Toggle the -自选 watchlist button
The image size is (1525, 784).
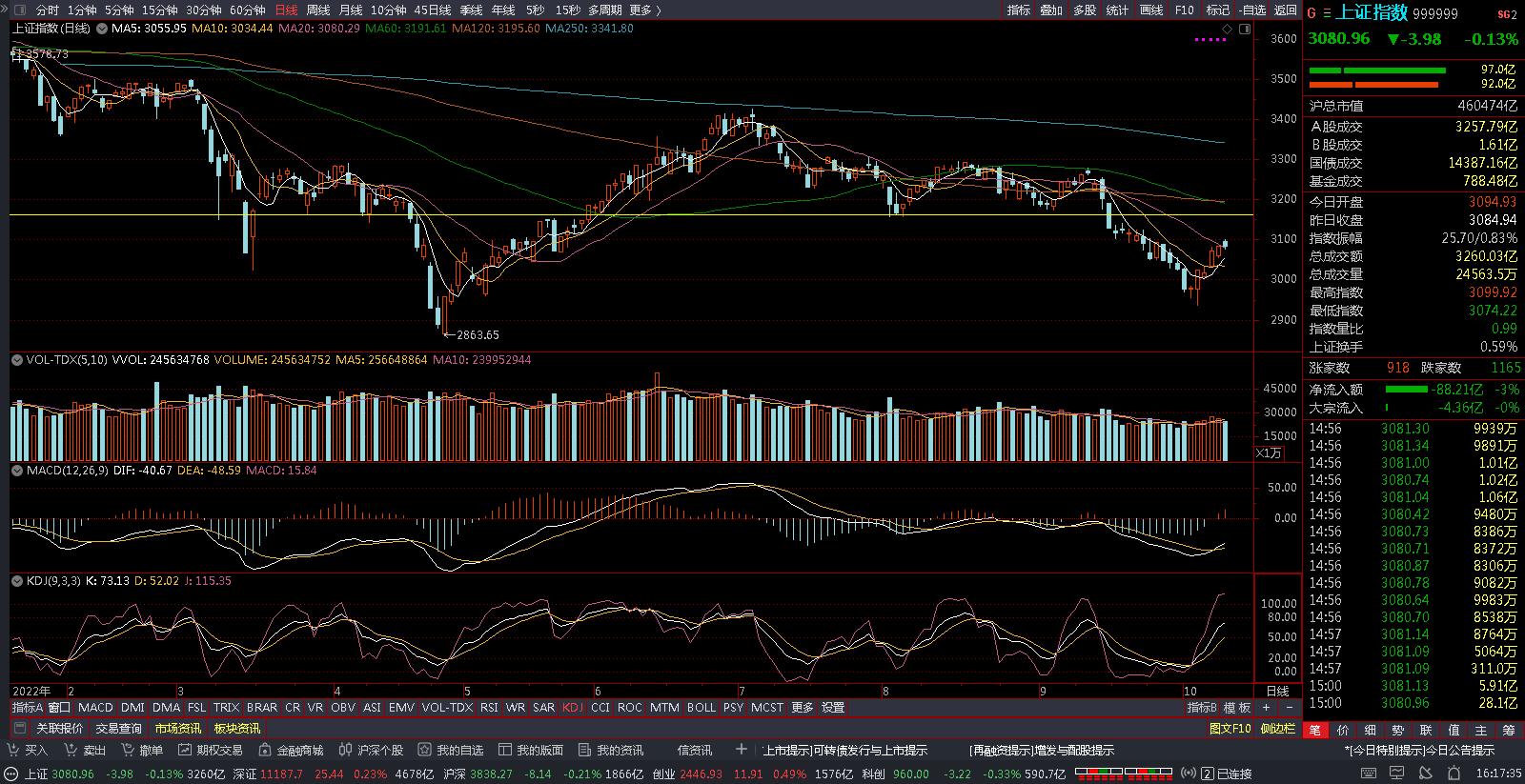pos(1253,10)
